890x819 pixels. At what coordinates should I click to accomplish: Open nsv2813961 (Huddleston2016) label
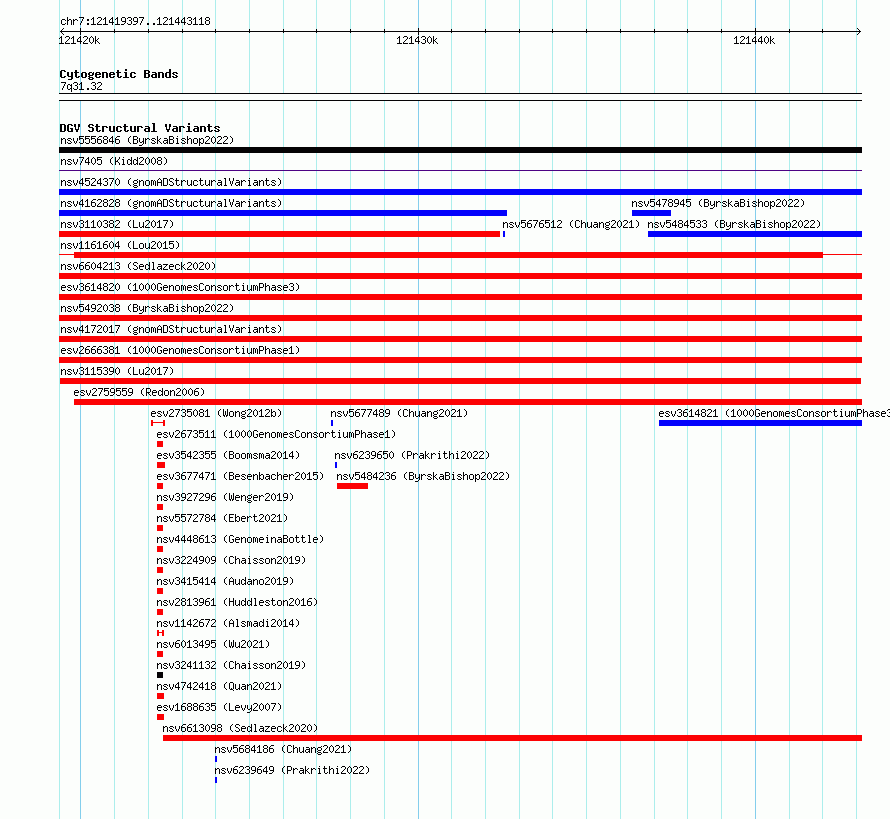(x=237, y=602)
